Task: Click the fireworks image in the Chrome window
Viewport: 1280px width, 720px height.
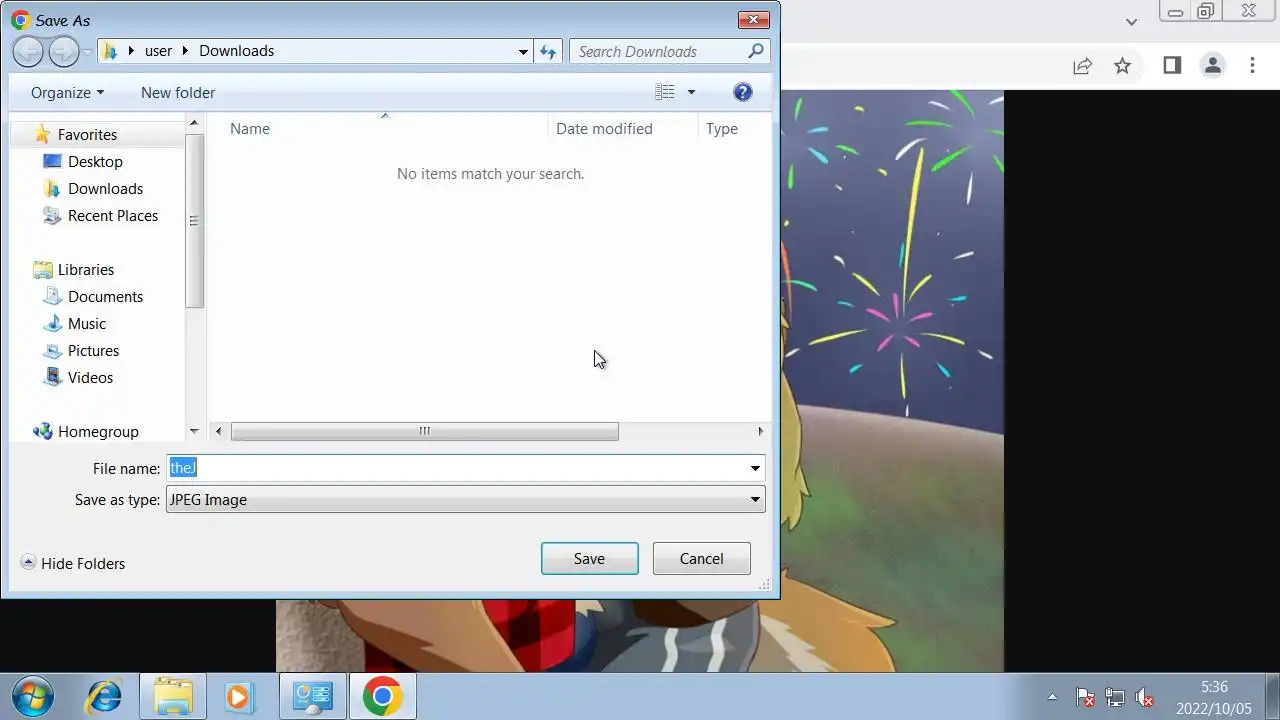Action: 892,380
